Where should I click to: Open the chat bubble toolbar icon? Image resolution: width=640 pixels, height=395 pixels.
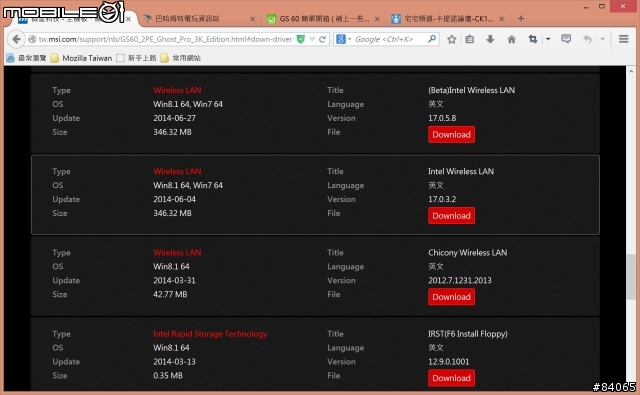[566, 39]
